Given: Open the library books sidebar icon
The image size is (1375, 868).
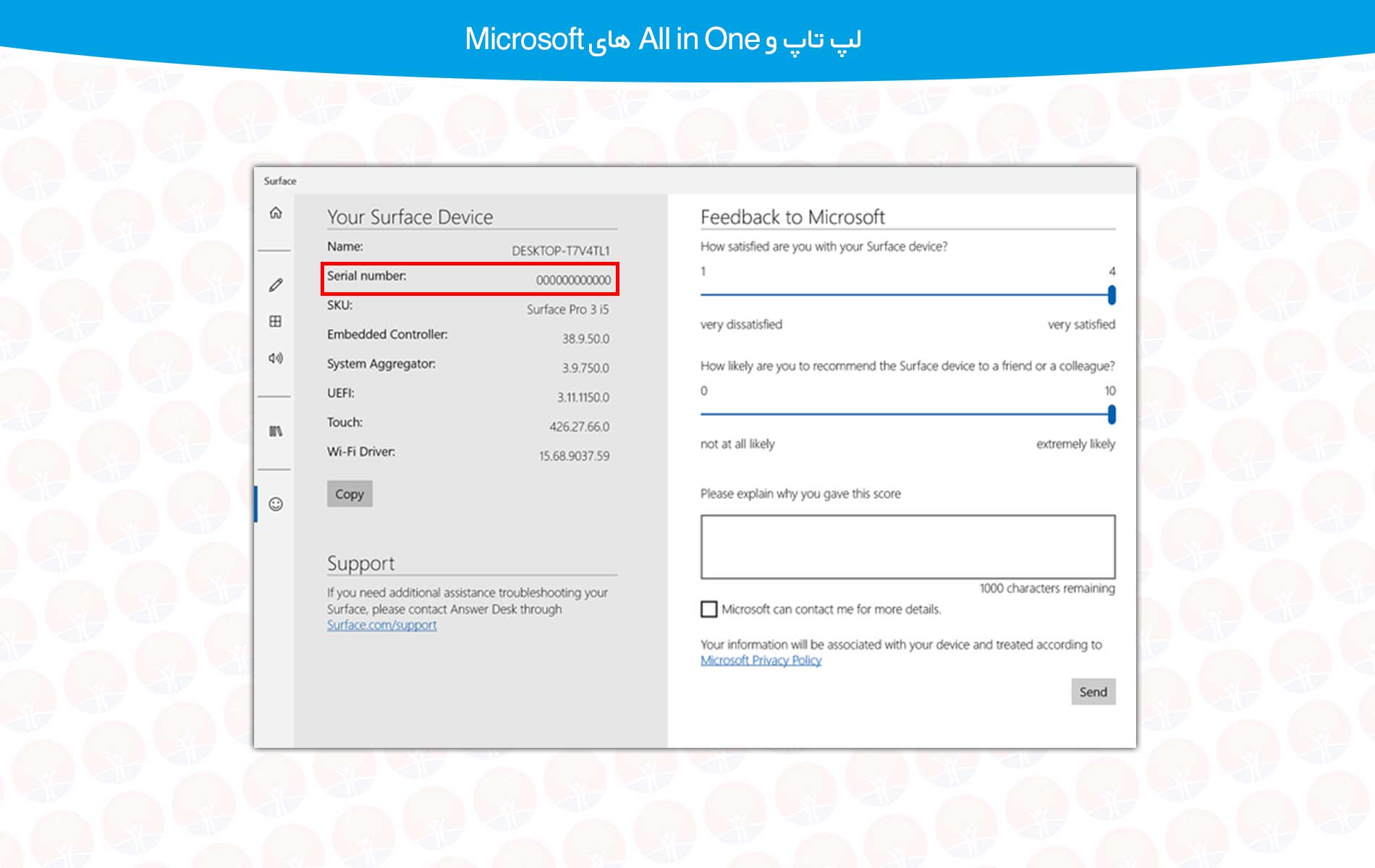Looking at the screenshot, I should [x=276, y=431].
